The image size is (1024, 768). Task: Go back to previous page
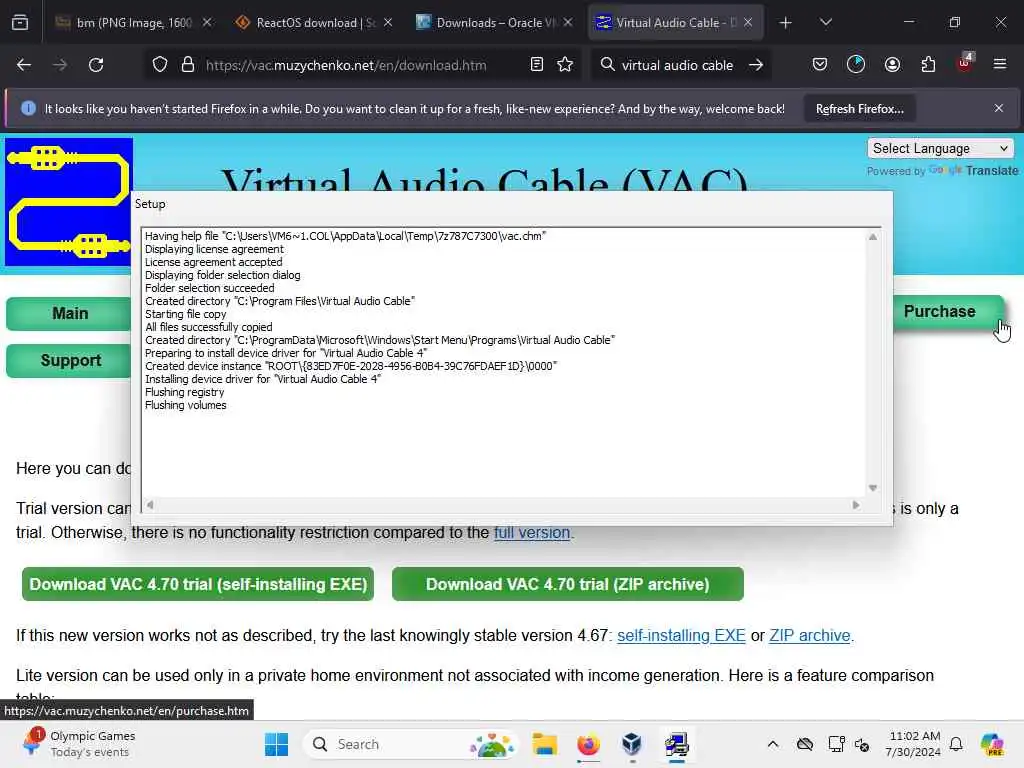point(24,65)
